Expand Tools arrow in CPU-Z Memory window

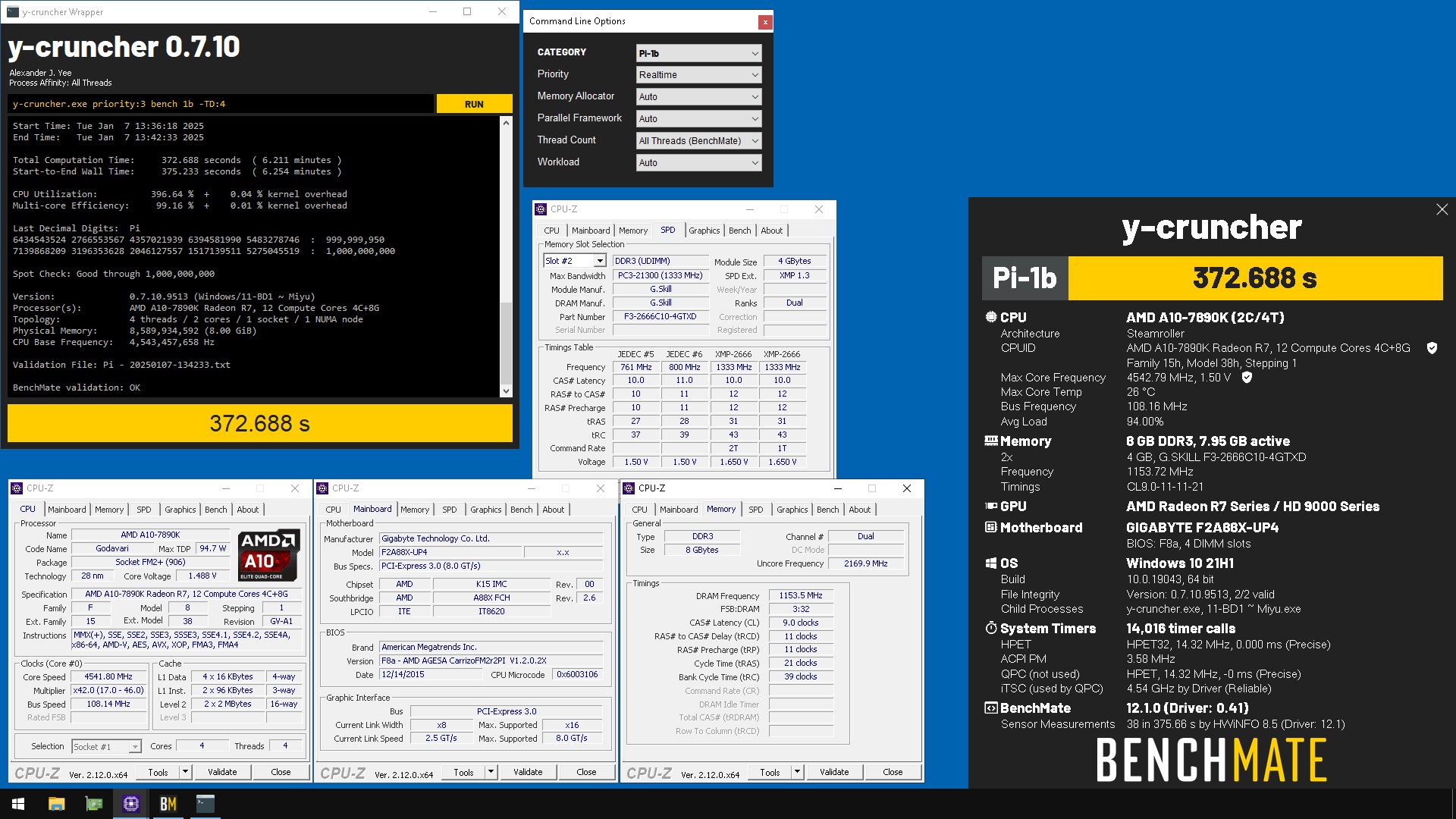(x=797, y=772)
